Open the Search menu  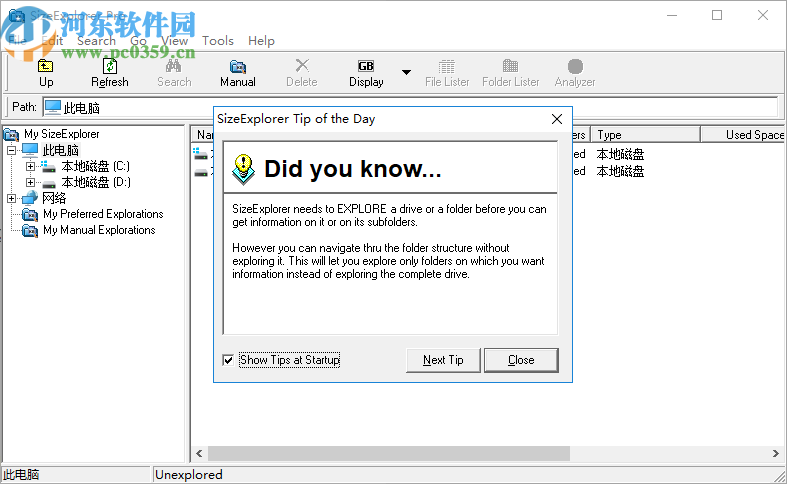tap(96, 41)
